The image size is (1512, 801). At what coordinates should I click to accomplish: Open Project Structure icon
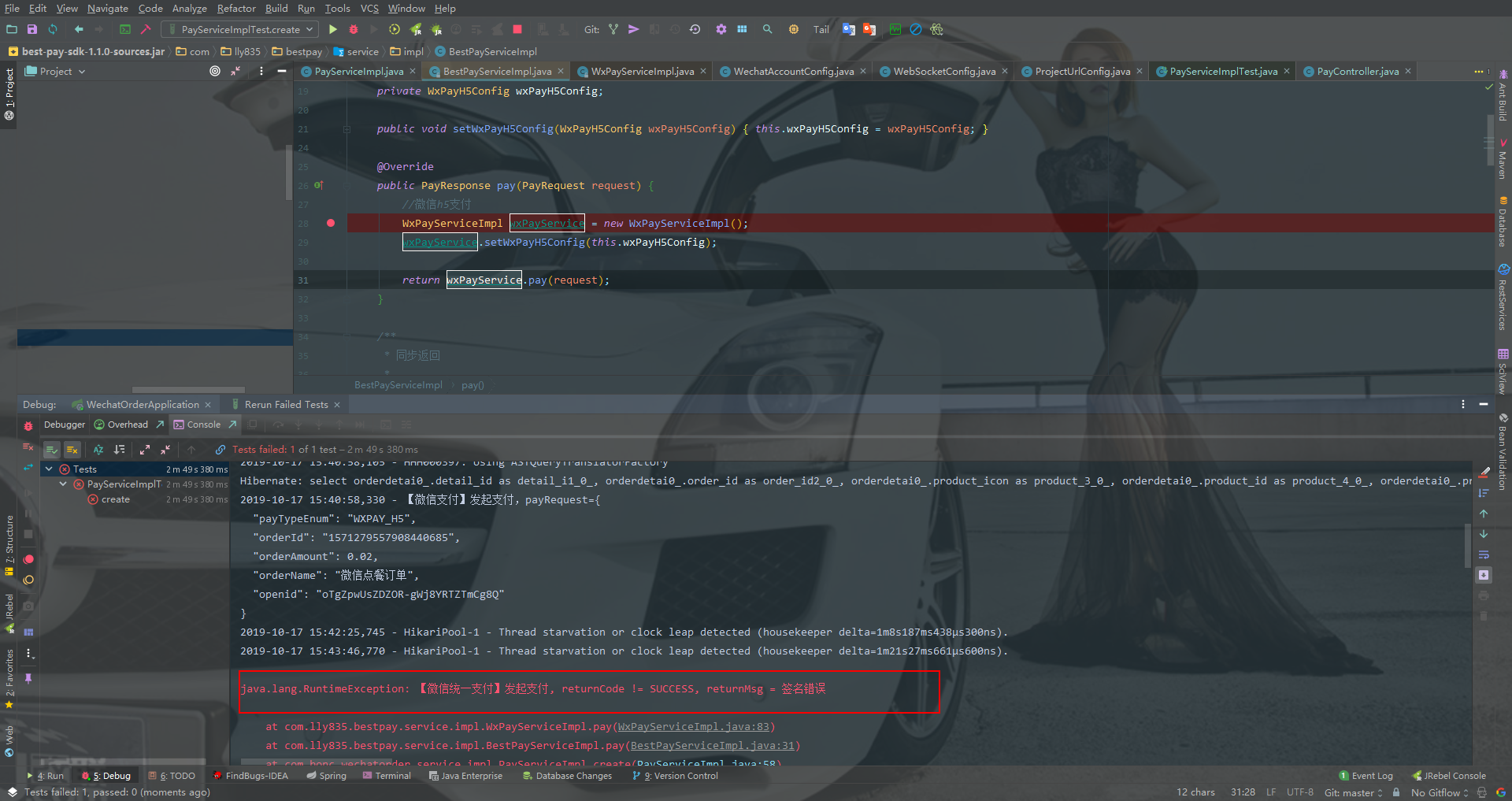coord(742,29)
